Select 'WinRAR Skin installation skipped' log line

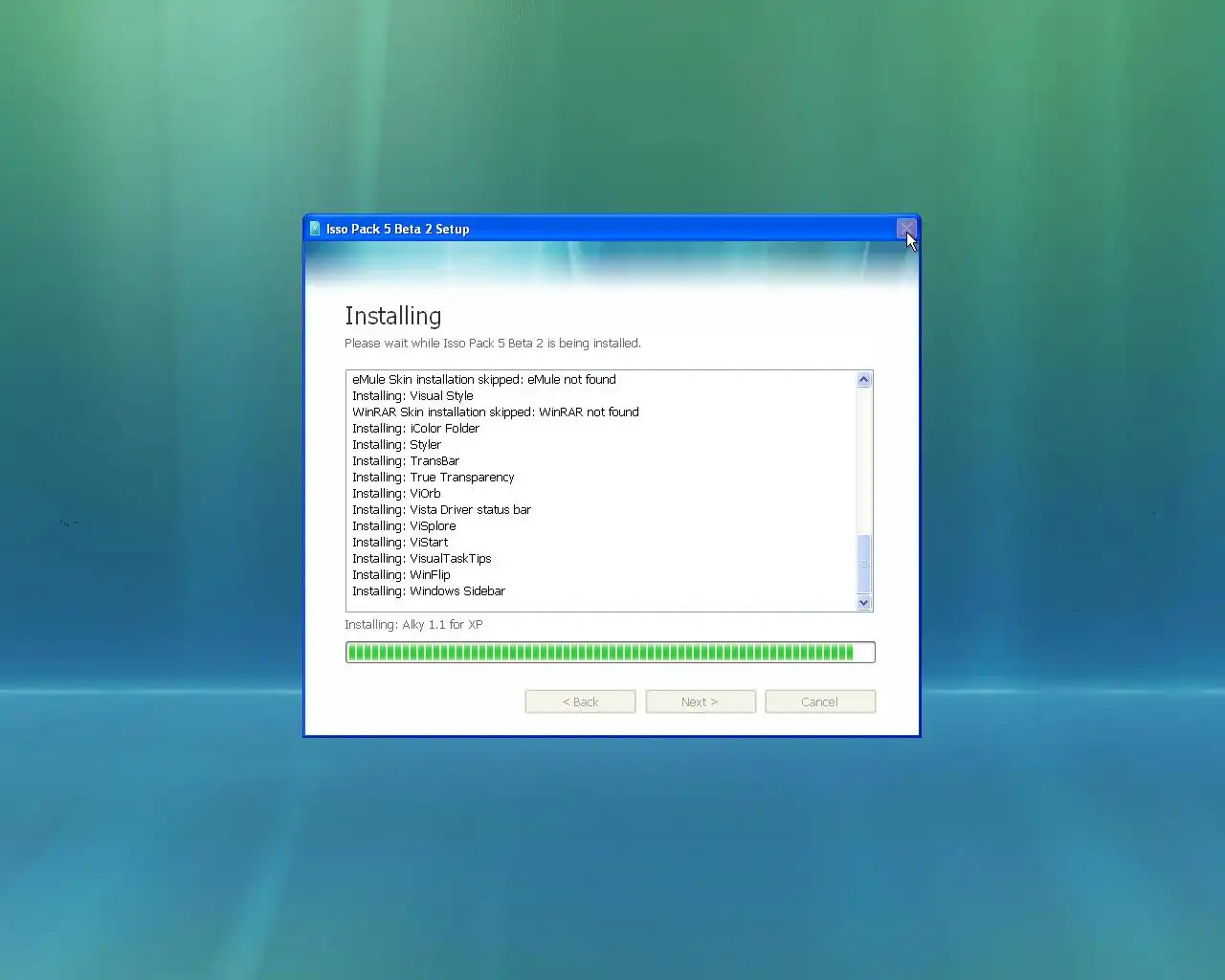496,412
